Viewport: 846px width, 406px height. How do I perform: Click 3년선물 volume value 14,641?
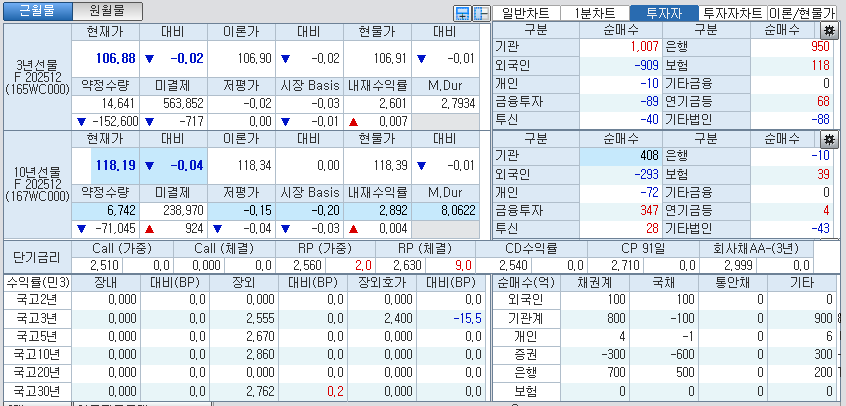tap(117, 104)
